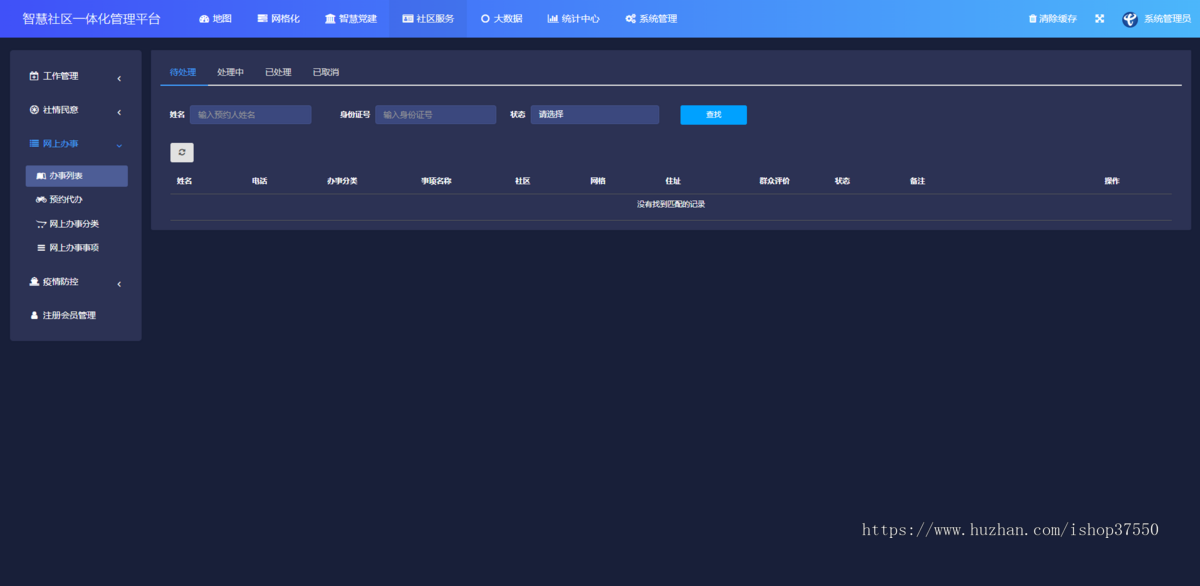Select the 地图 map icon in top navigation
Image resolution: width=1200 pixels, height=586 pixels.
[204, 18]
